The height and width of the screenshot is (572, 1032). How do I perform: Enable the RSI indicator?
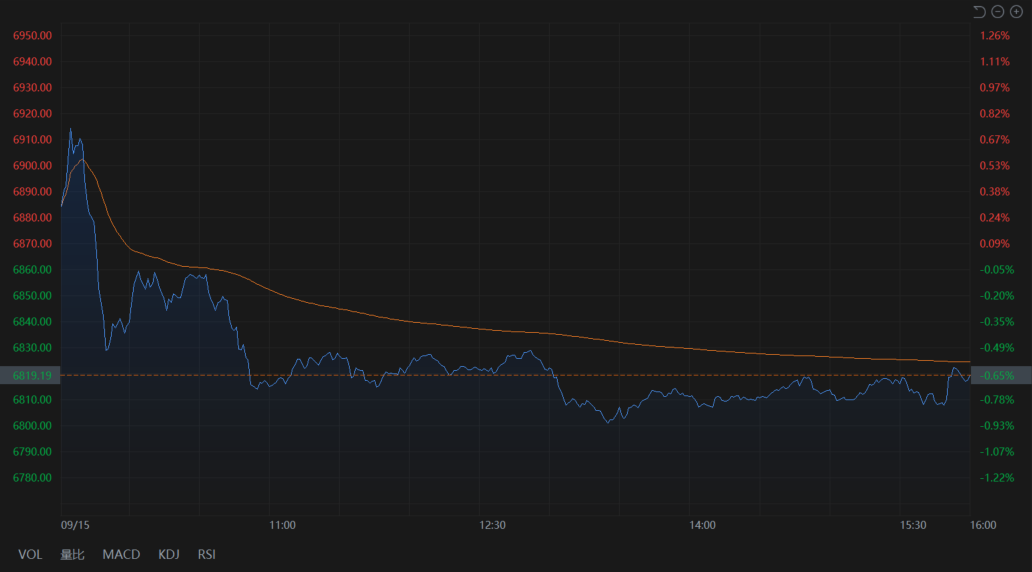click(x=206, y=554)
